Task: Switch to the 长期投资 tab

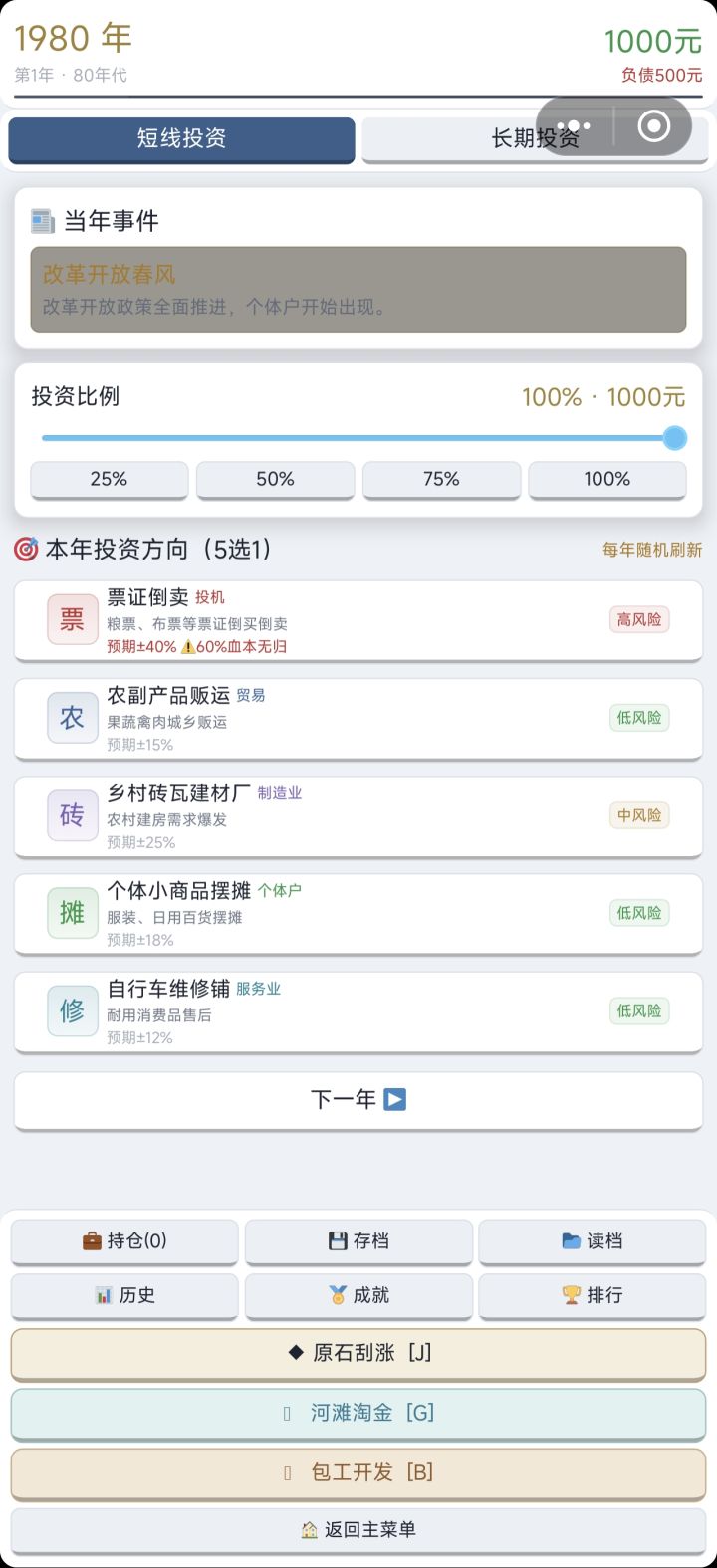Action: pos(535,139)
